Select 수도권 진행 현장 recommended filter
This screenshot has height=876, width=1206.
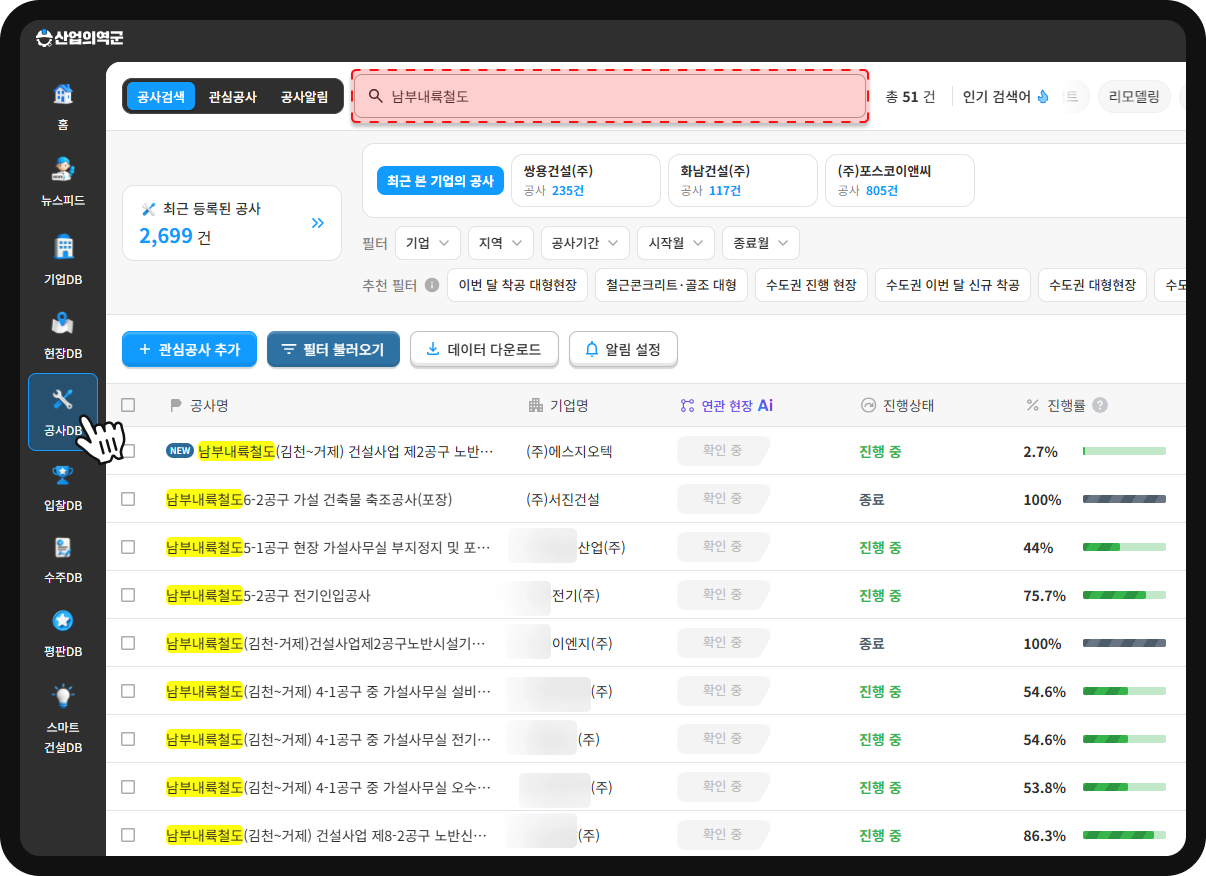(811, 285)
